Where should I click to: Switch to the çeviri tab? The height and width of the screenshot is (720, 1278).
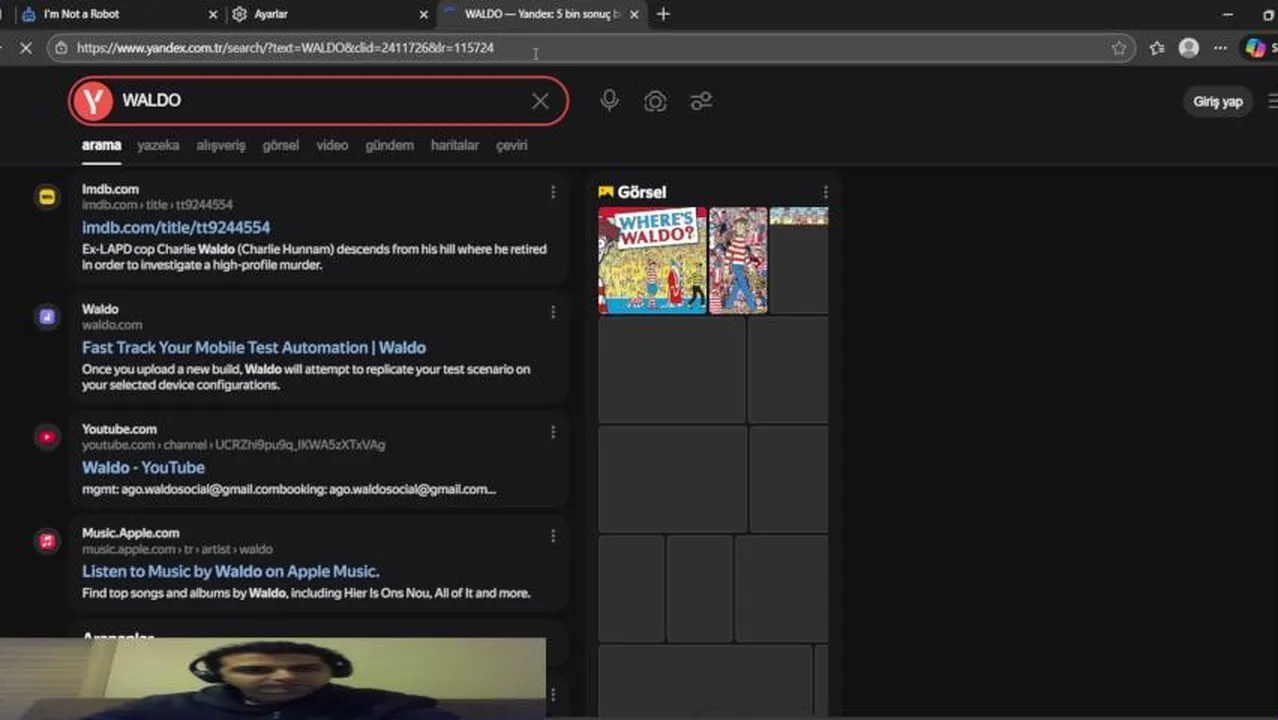point(511,145)
